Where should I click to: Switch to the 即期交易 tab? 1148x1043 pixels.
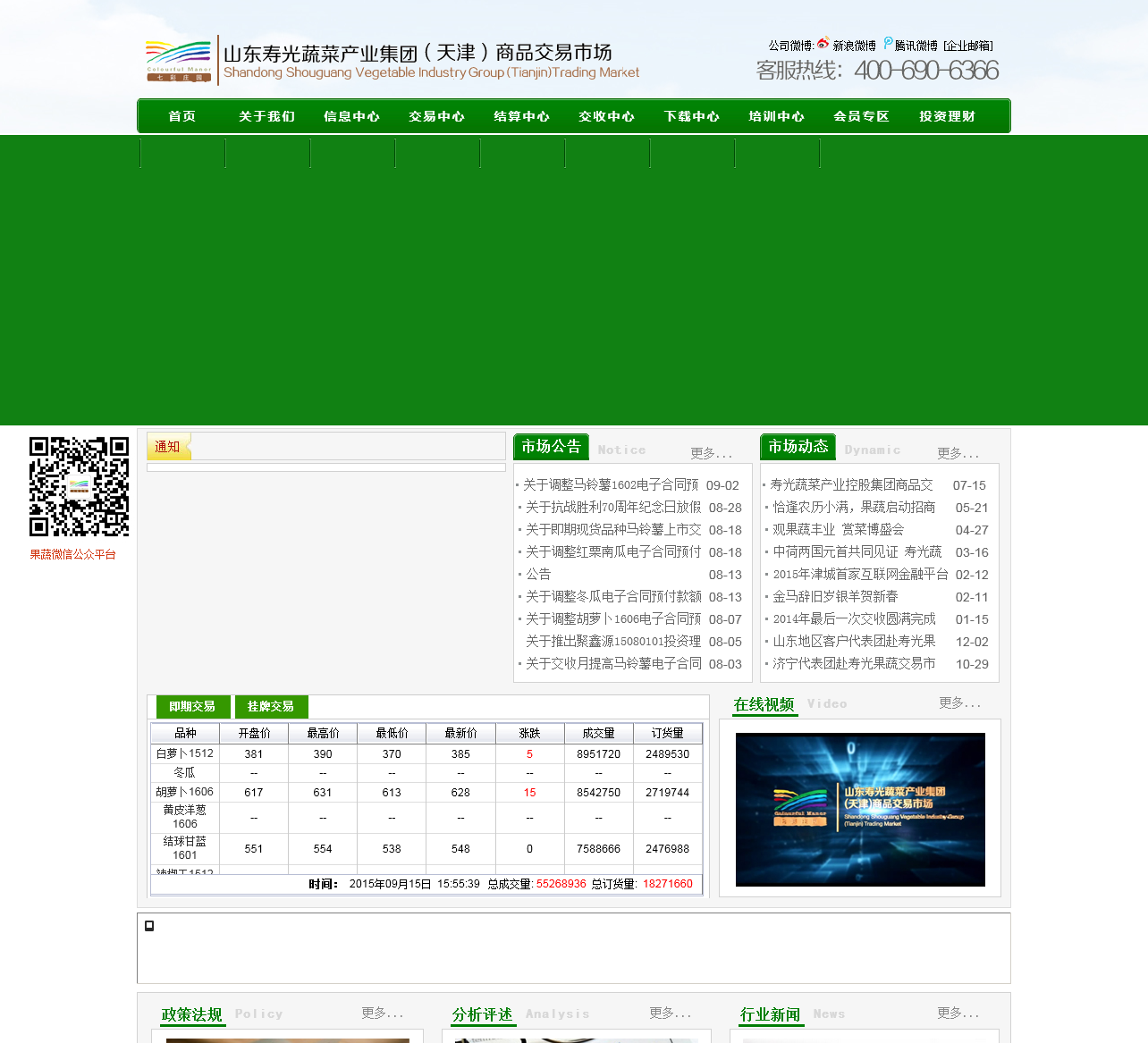[193, 707]
